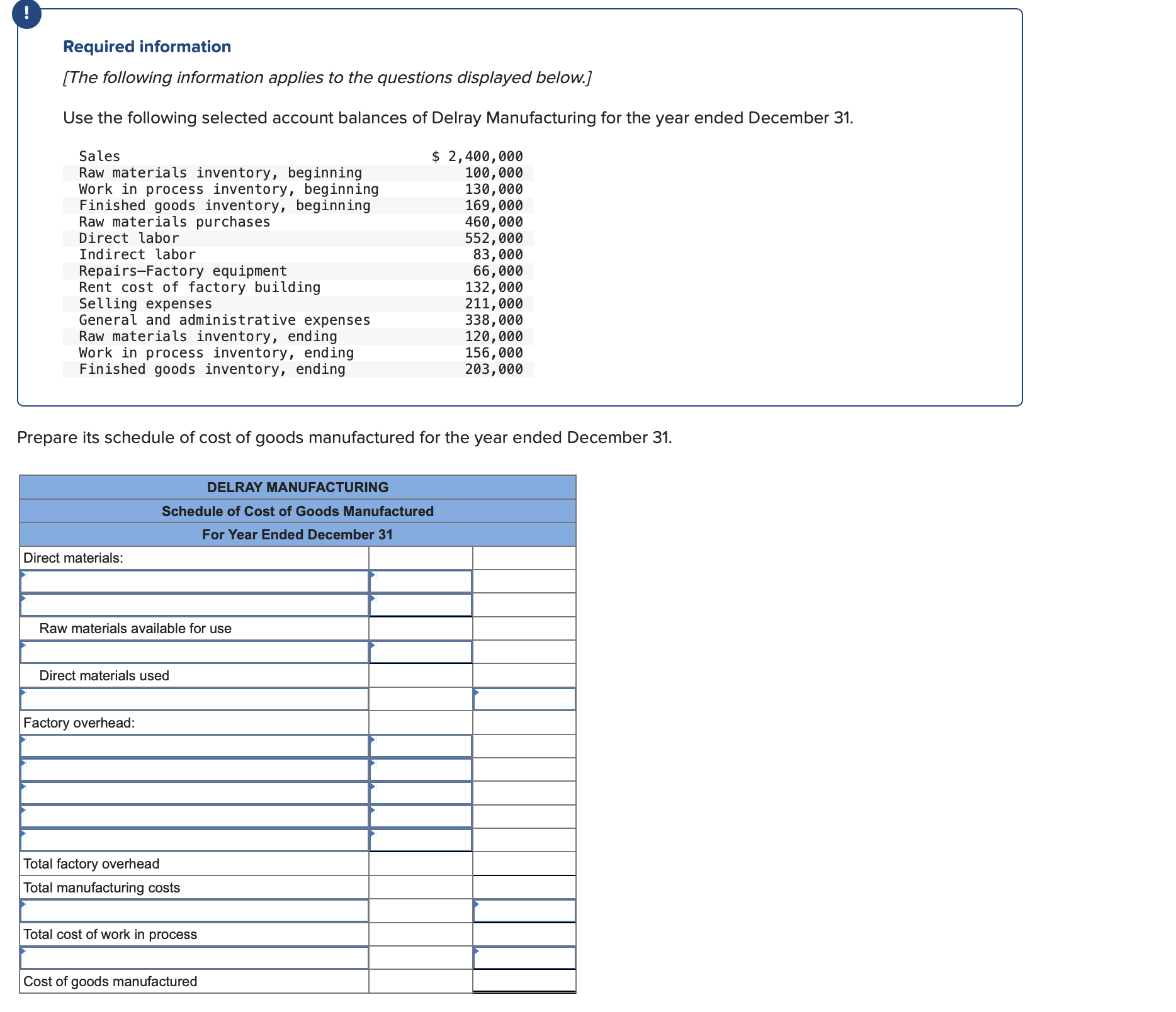
Task: Click amount field in third Factory overhead row
Action: click(421, 793)
